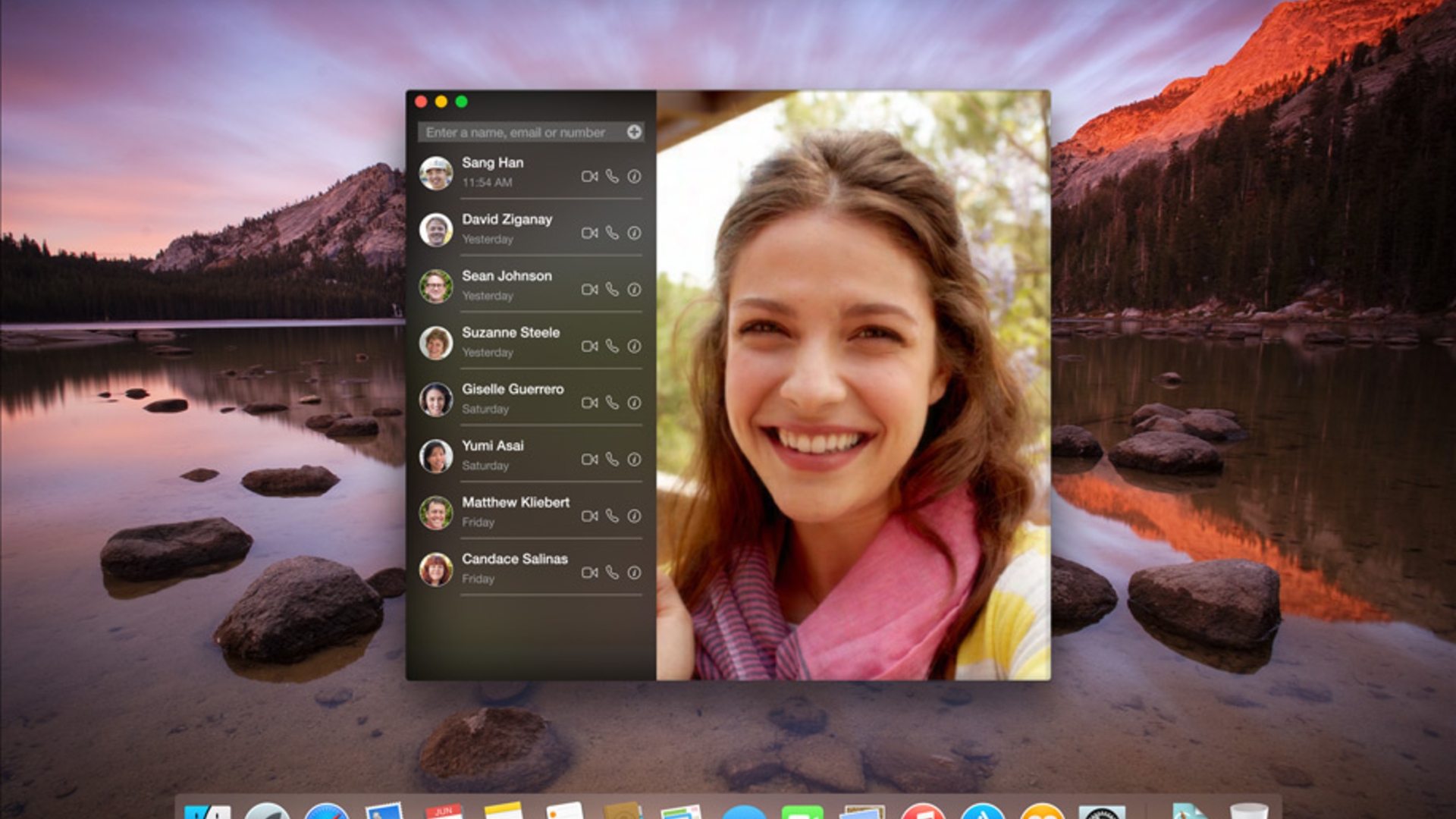Viewport: 1456px width, 819px height.
Task: Start a video call with Candace Salinas
Action: tap(589, 573)
